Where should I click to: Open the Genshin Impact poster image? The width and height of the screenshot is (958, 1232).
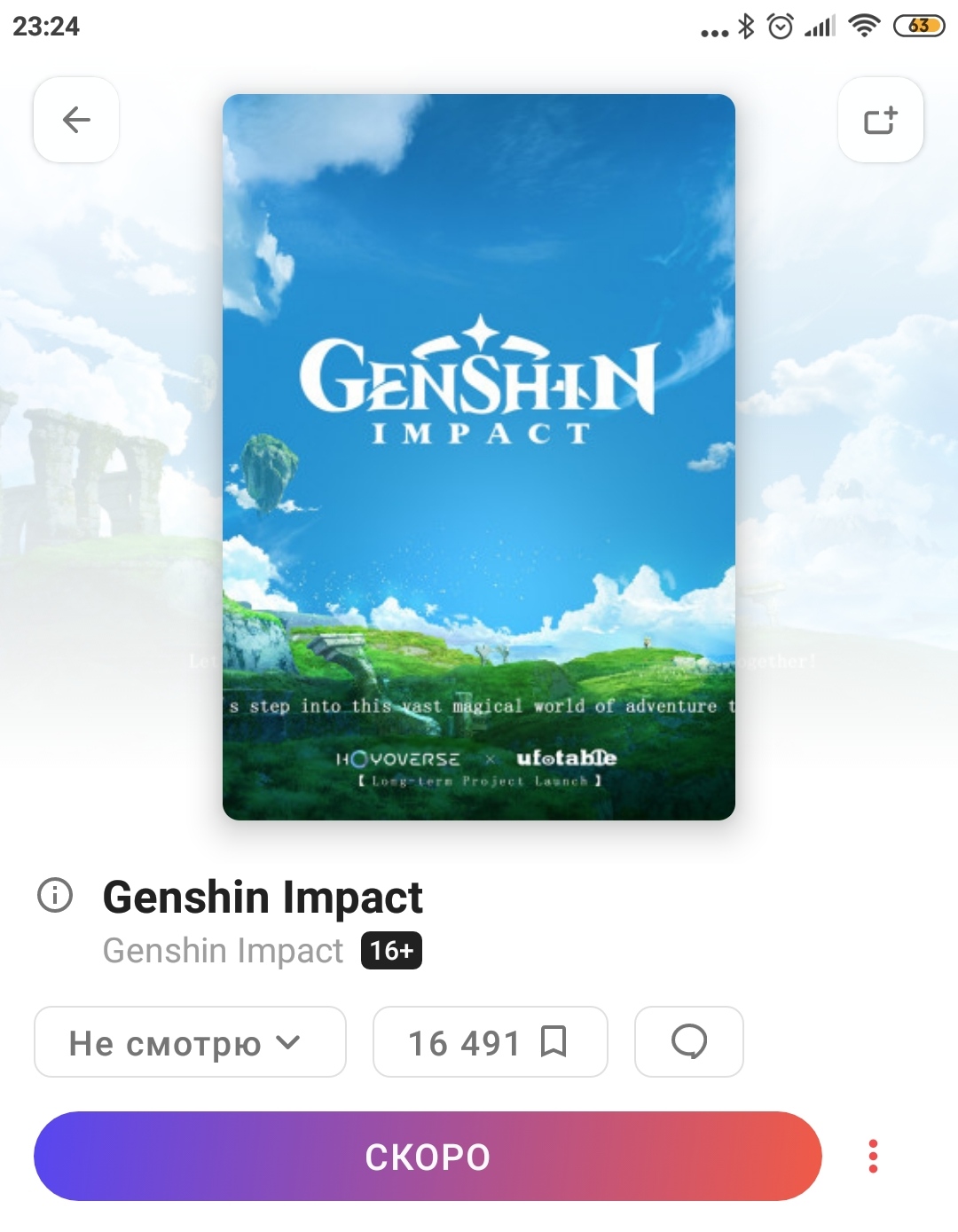tap(479, 457)
